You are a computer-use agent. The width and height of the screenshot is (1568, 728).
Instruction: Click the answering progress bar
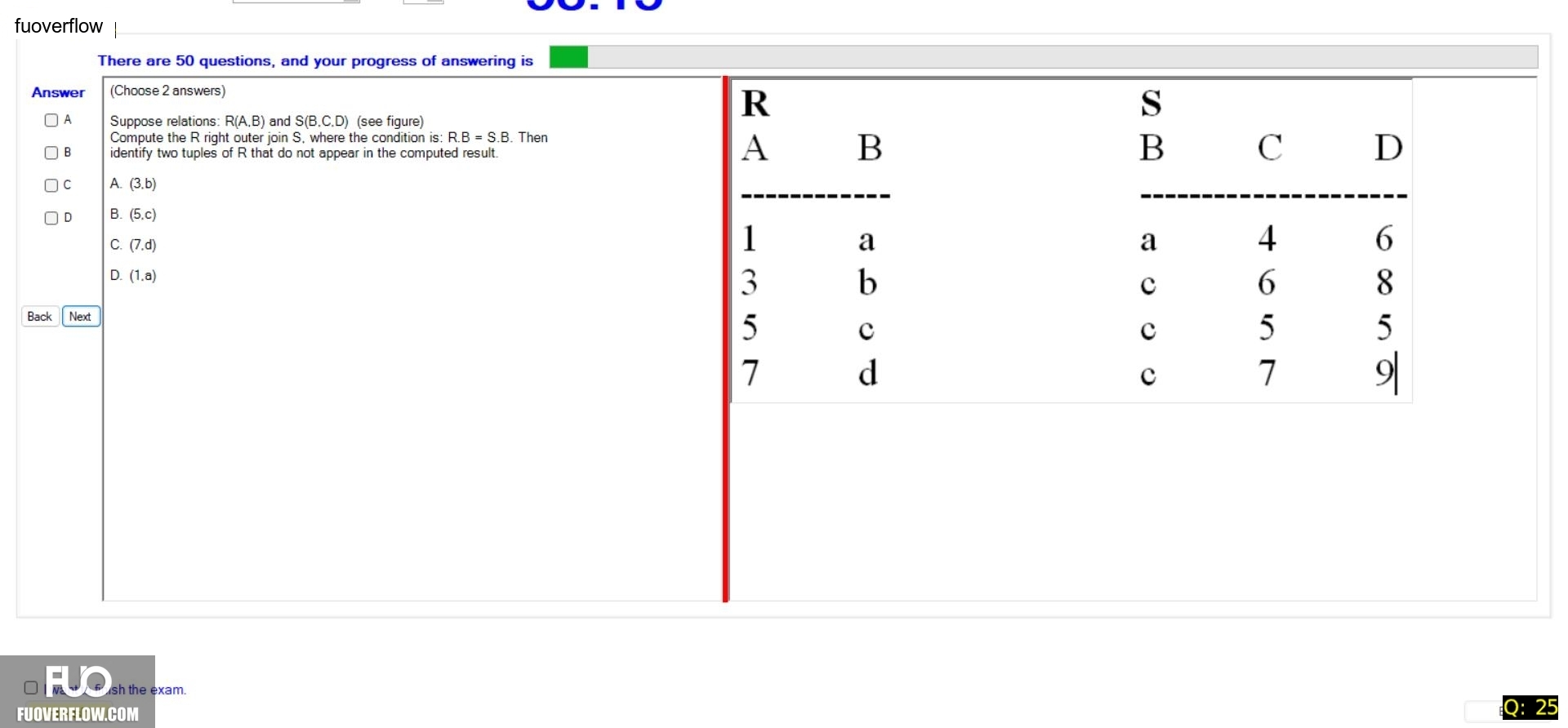click(1044, 57)
